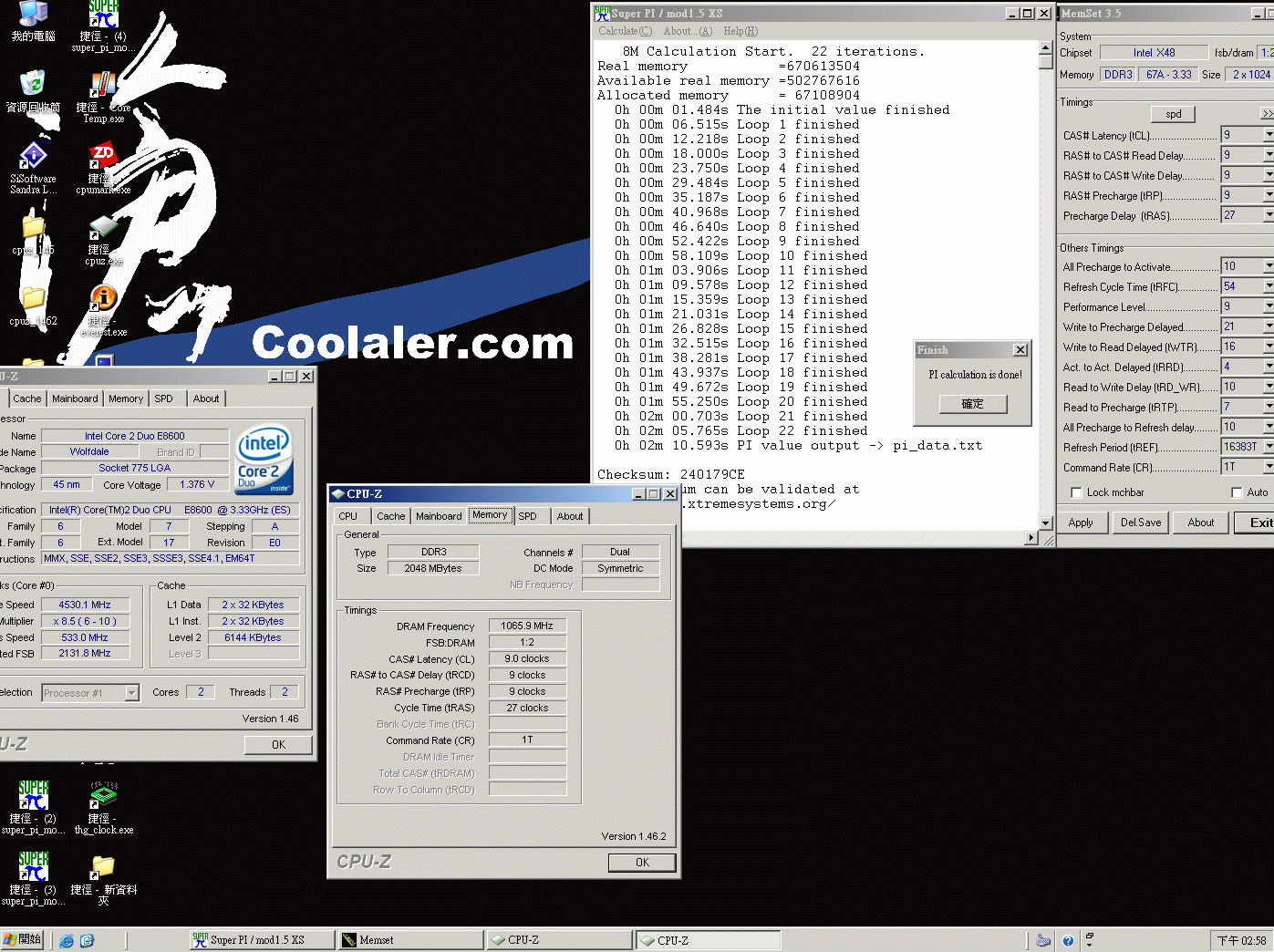Click OK in the front CPU-Z window

(642, 863)
